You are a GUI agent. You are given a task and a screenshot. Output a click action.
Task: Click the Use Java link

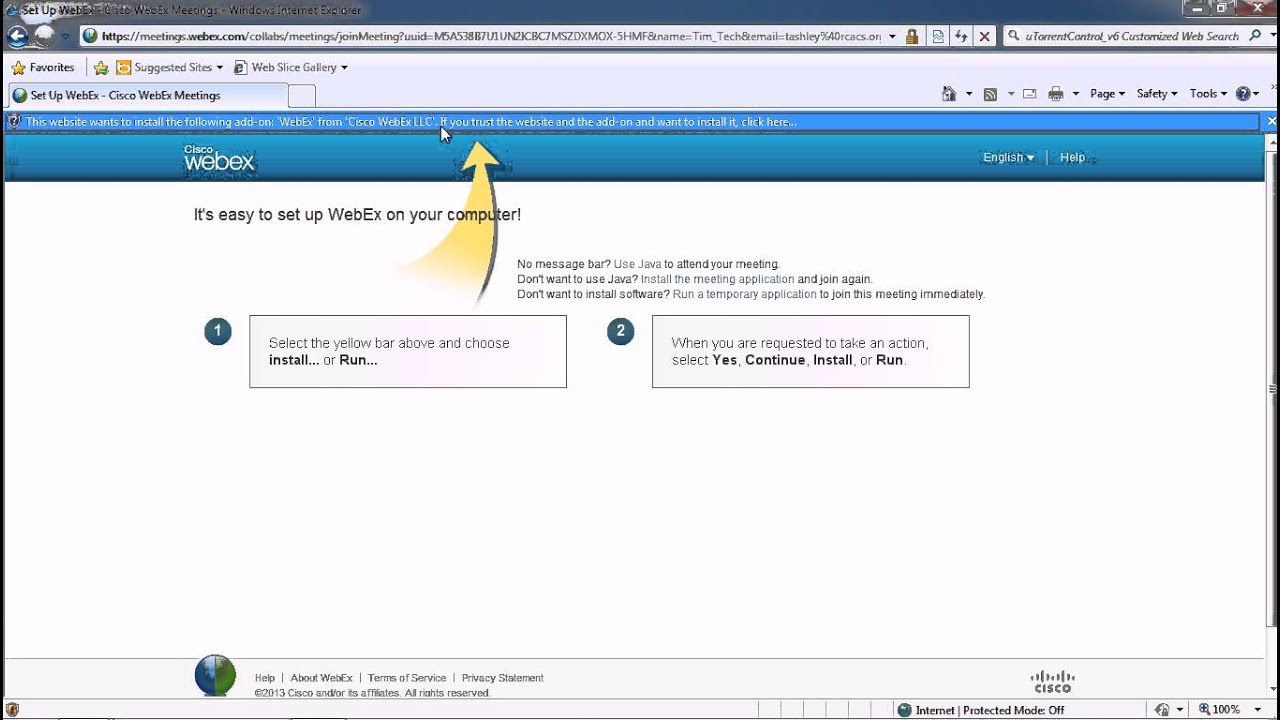click(x=637, y=264)
